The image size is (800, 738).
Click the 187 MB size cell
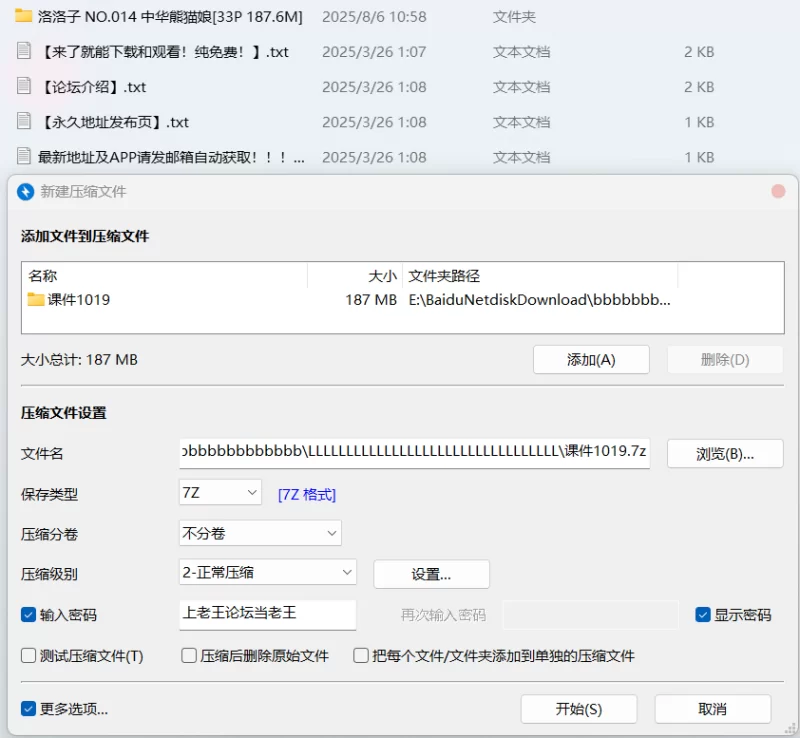point(371,300)
